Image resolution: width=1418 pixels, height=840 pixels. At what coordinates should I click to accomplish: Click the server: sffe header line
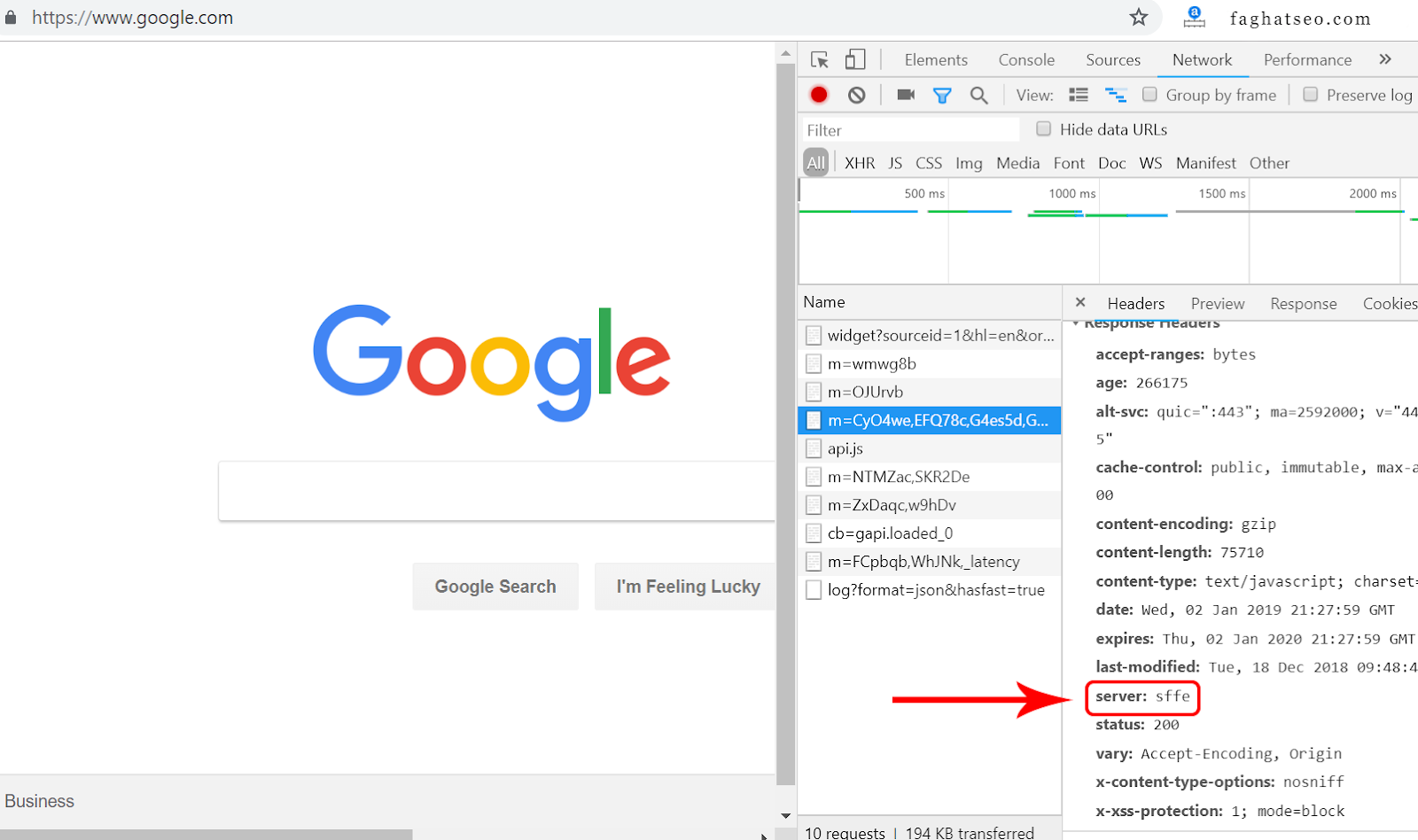coord(1142,696)
